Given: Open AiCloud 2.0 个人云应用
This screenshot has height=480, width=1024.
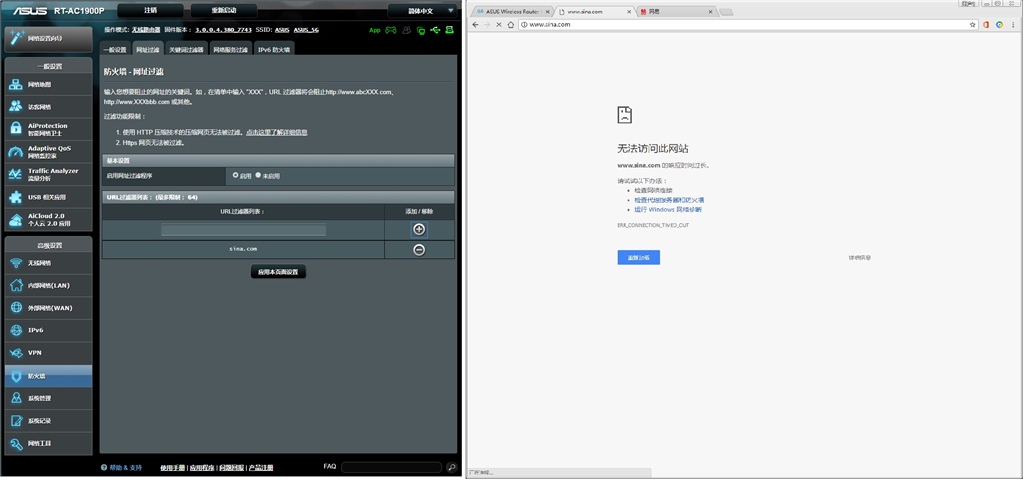Looking at the screenshot, I should tap(48, 219).
